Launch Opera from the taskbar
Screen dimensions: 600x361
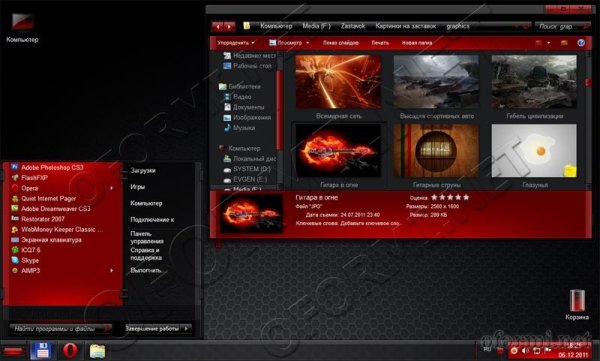(70, 350)
